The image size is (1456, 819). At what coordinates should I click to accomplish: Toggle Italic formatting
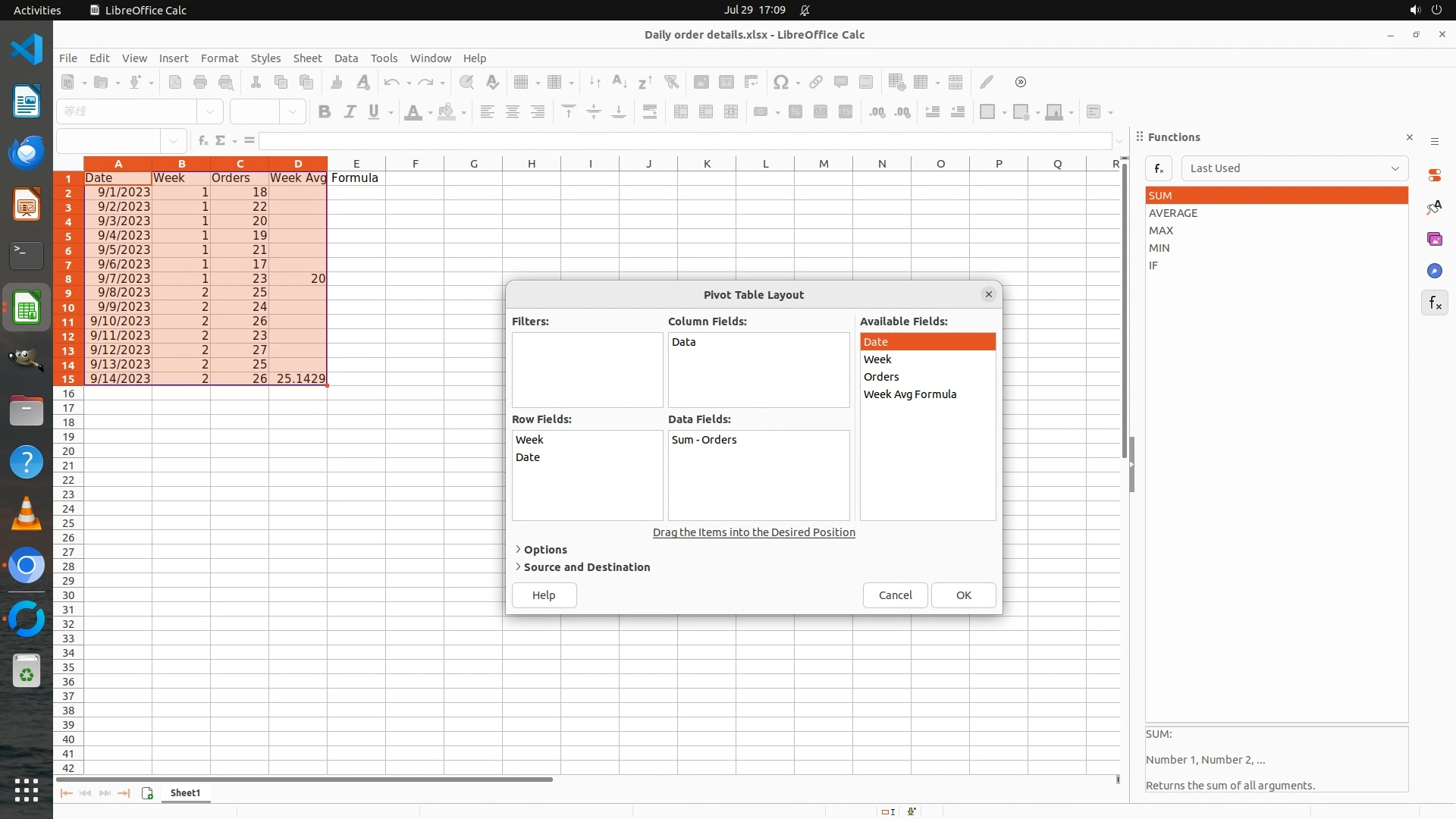[x=350, y=112]
